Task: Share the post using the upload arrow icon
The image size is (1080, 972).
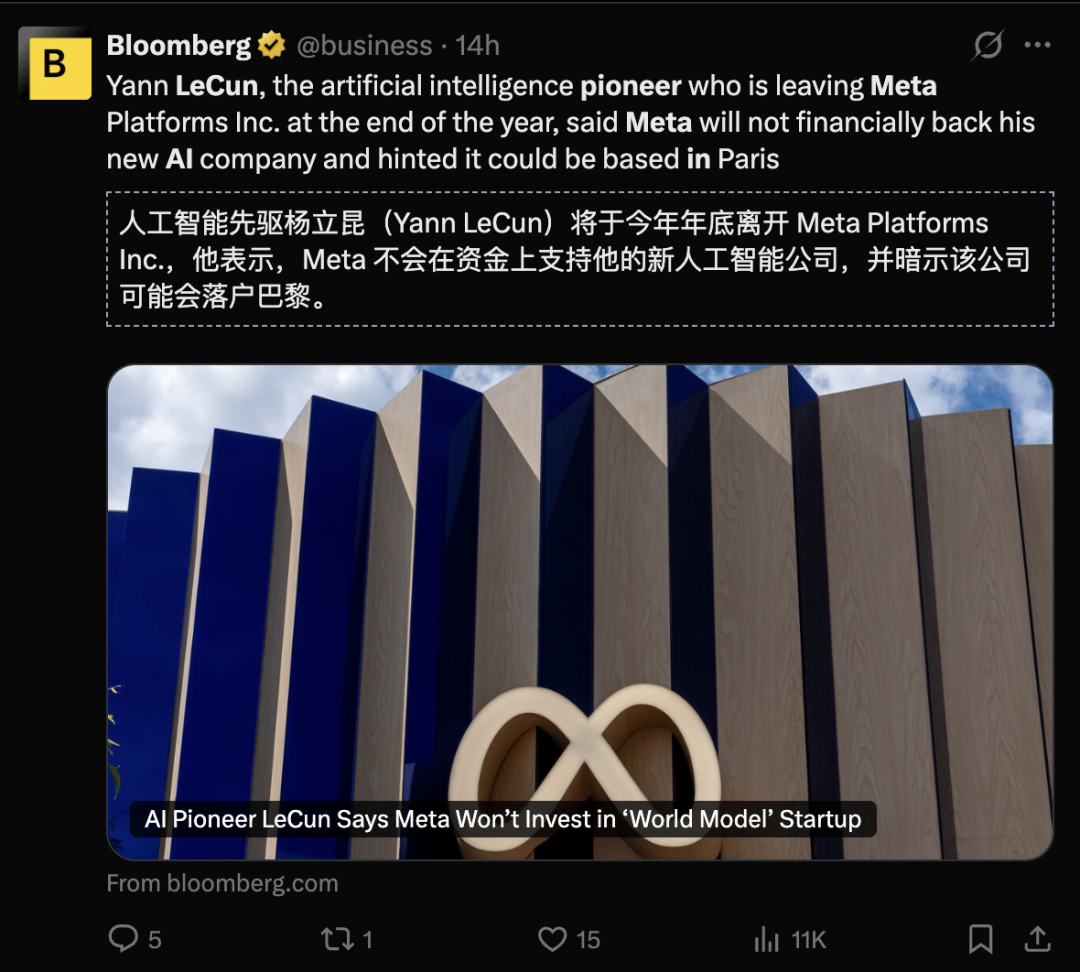Action: click(x=1037, y=939)
